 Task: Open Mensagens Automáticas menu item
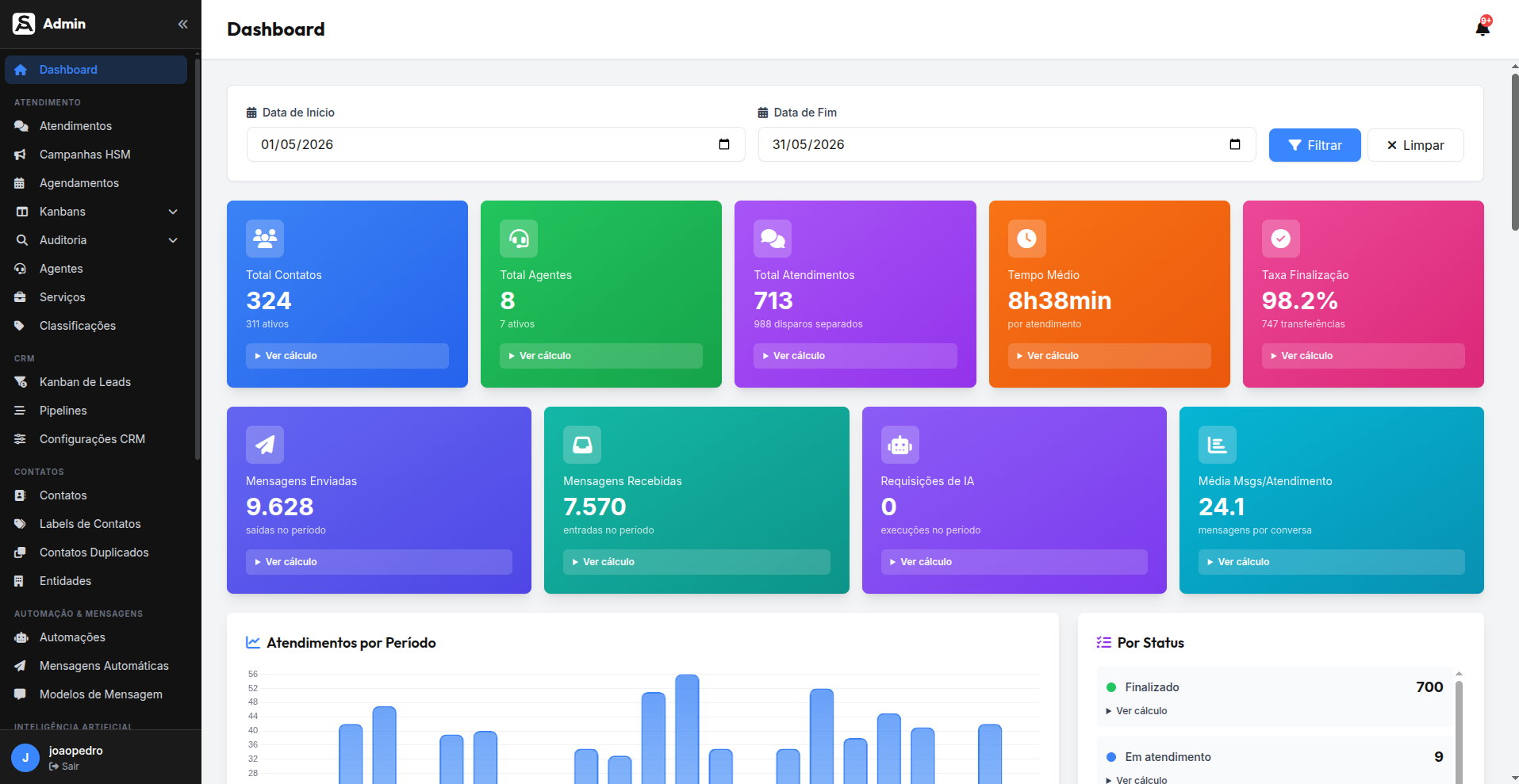(x=96, y=666)
